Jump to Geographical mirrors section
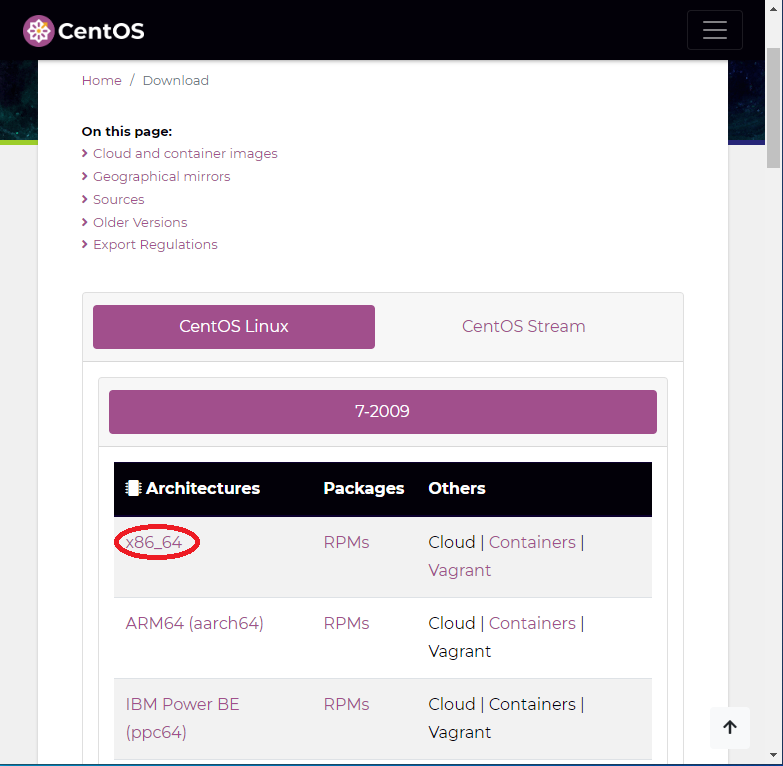 click(x=162, y=176)
